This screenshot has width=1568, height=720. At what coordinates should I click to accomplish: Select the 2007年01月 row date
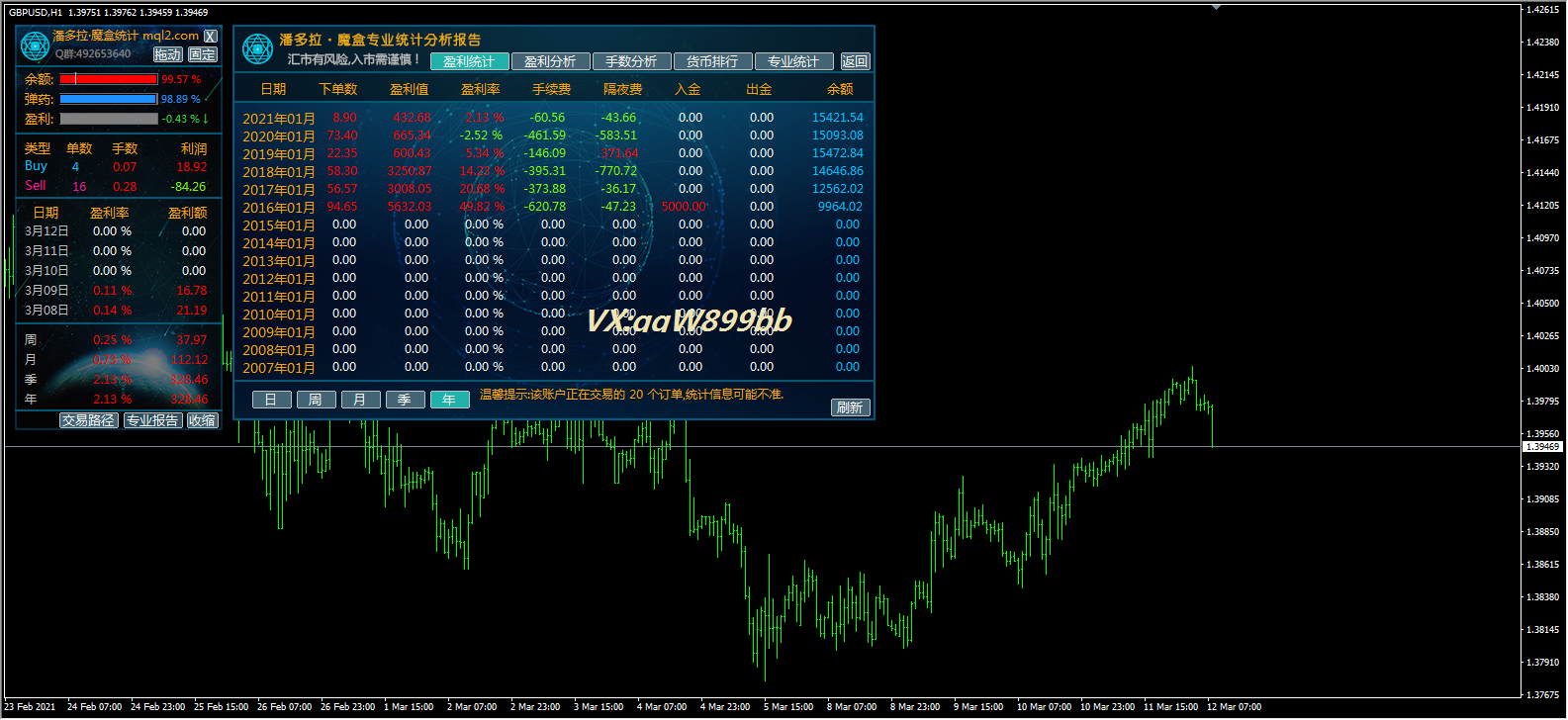pyautogui.click(x=279, y=368)
